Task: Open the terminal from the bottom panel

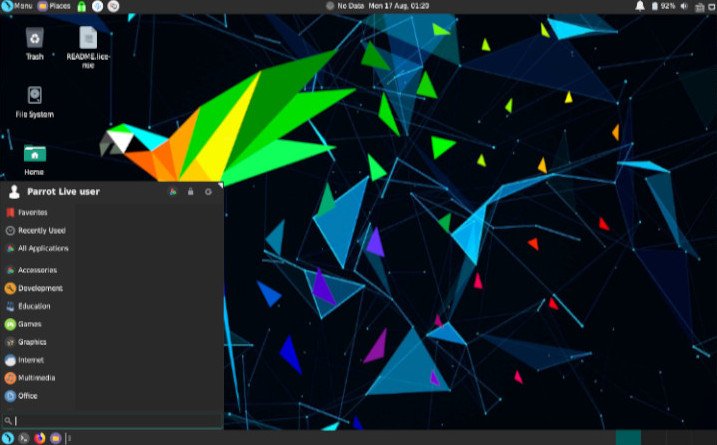Action: (x=24, y=438)
